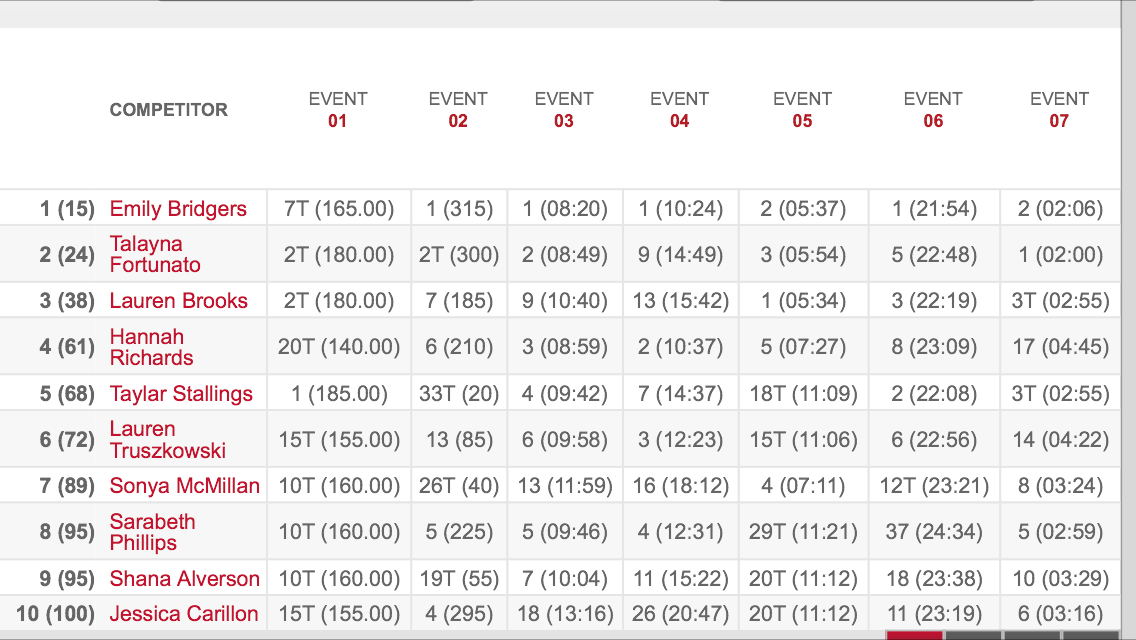Open Lauren Truszkowski's competitor link
This screenshot has width=1136, height=640.
click(x=167, y=440)
